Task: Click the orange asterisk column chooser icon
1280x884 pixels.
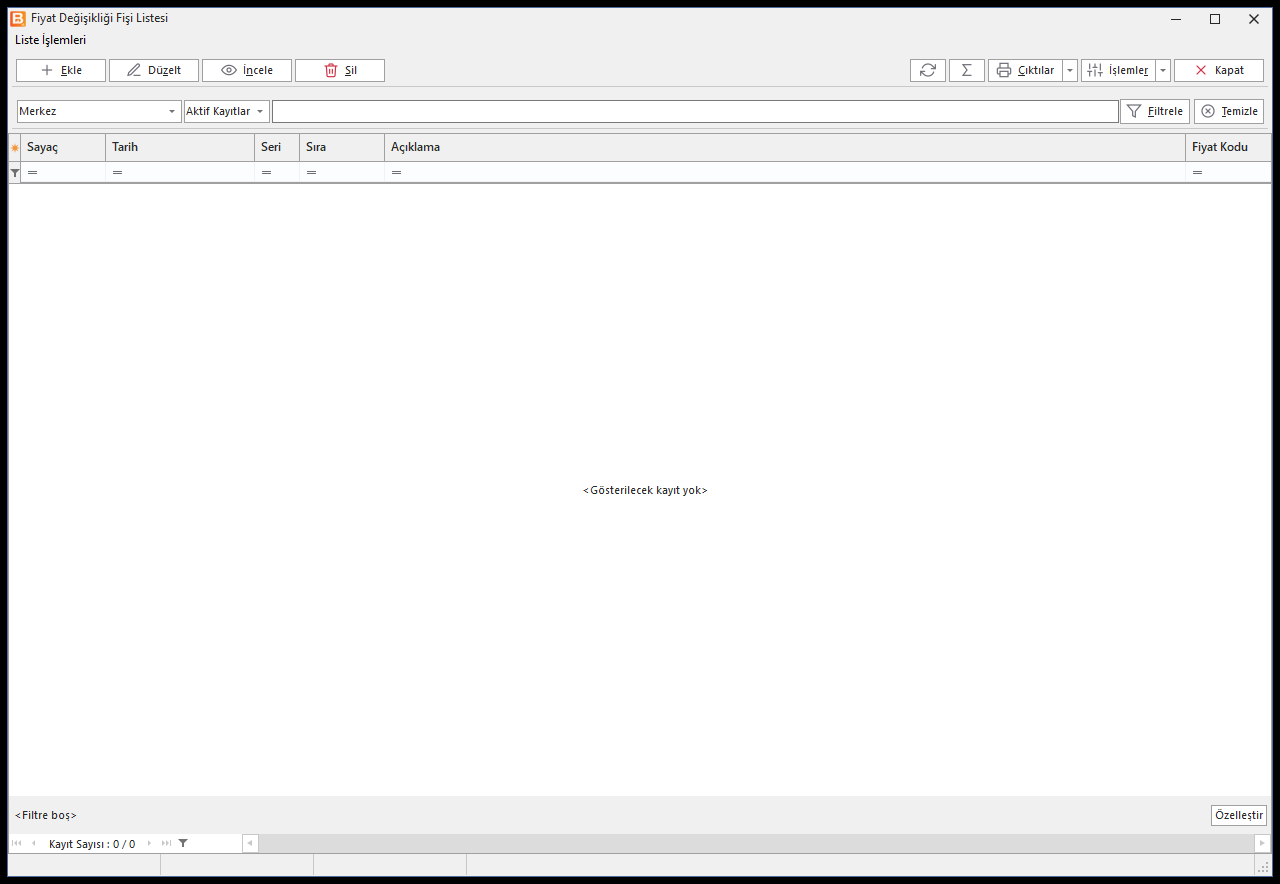Action: tap(15, 148)
